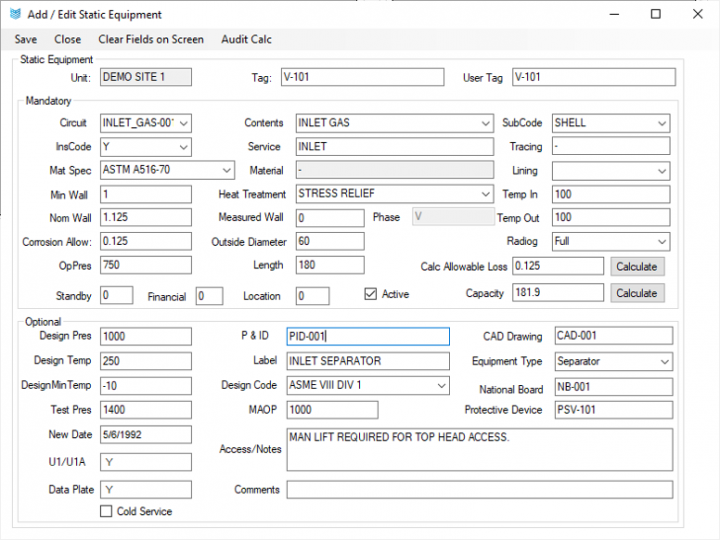
Task: Click the Close menu item
Action: (x=68, y=39)
